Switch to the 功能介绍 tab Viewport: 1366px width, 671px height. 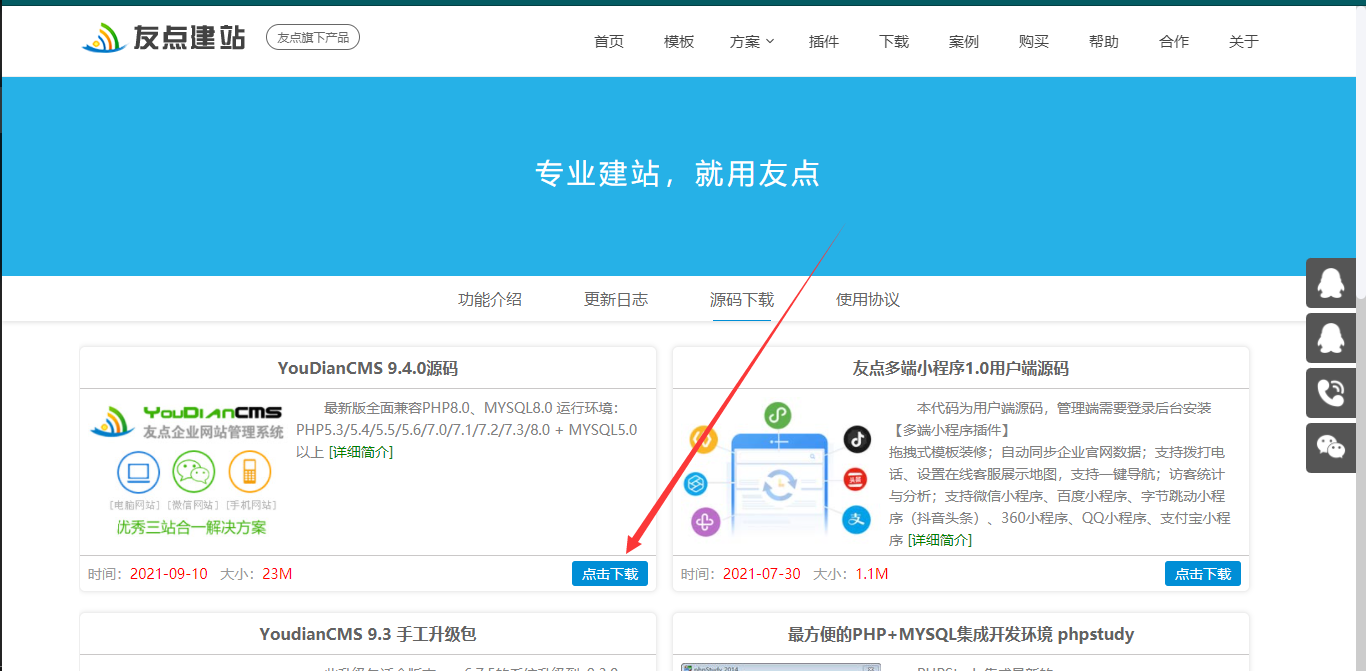coord(490,299)
